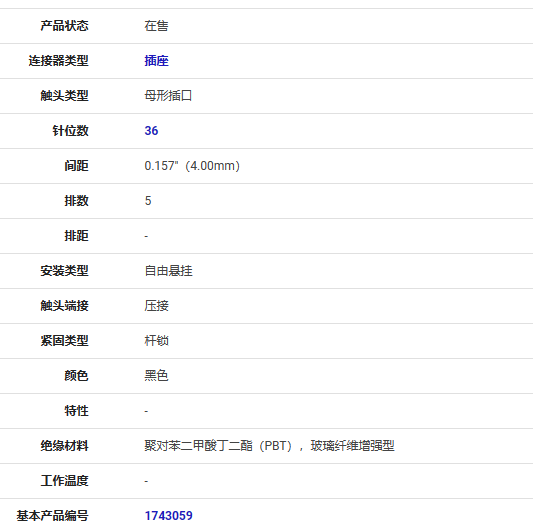Click the 自由悬挂 mounting type value
The height and width of the screenshot is (532, 533).
click(x=168, y=271)
